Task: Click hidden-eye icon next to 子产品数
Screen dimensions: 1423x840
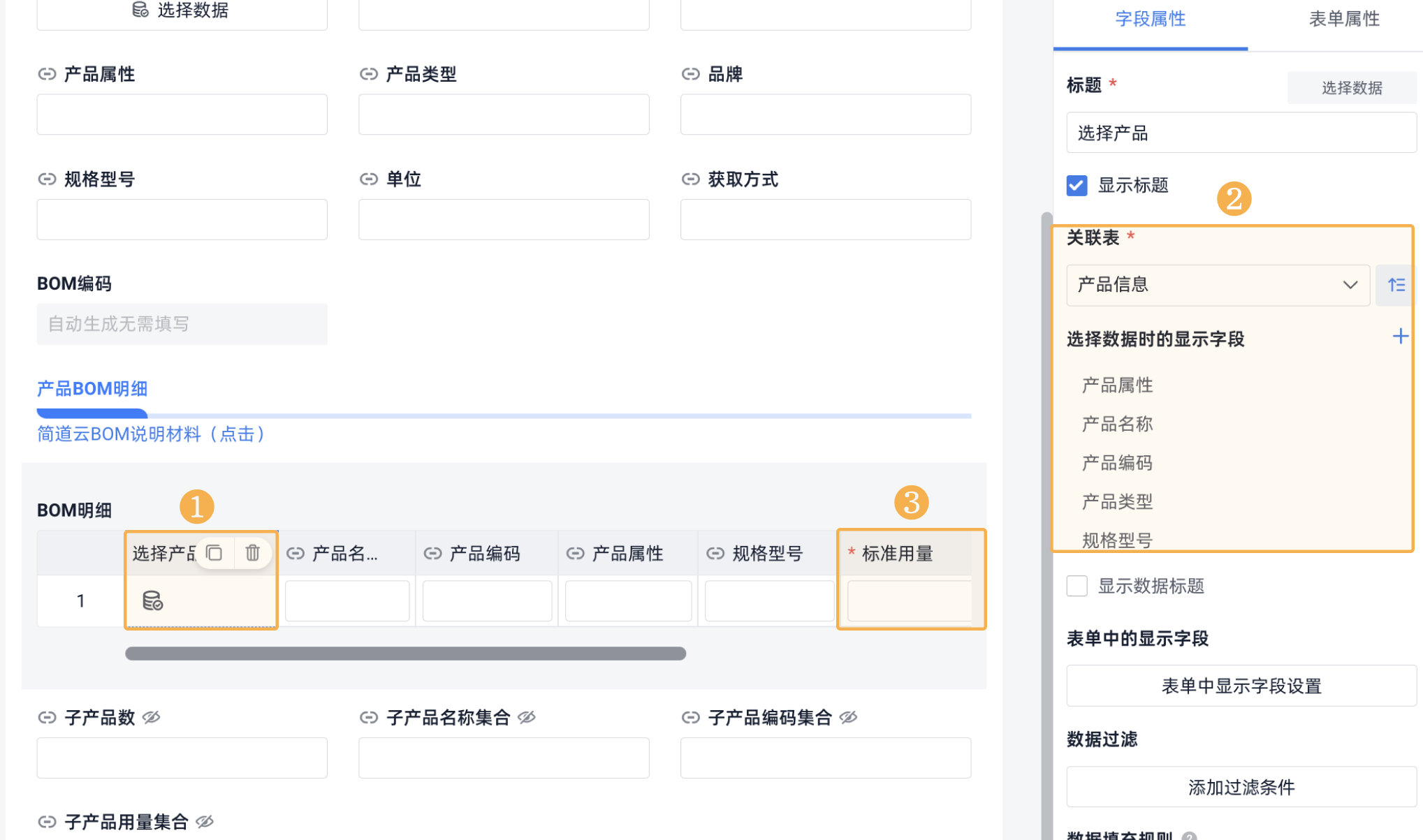Action: [152, 717]
